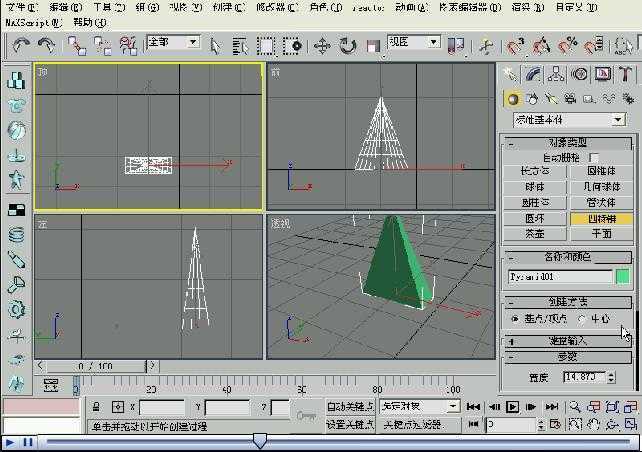Image resolution: width=642 pixels, height=452 pixels.
Task: Click the Select and Manipulate tool icon
Action: pyautogui.click(x=486, y=46)
